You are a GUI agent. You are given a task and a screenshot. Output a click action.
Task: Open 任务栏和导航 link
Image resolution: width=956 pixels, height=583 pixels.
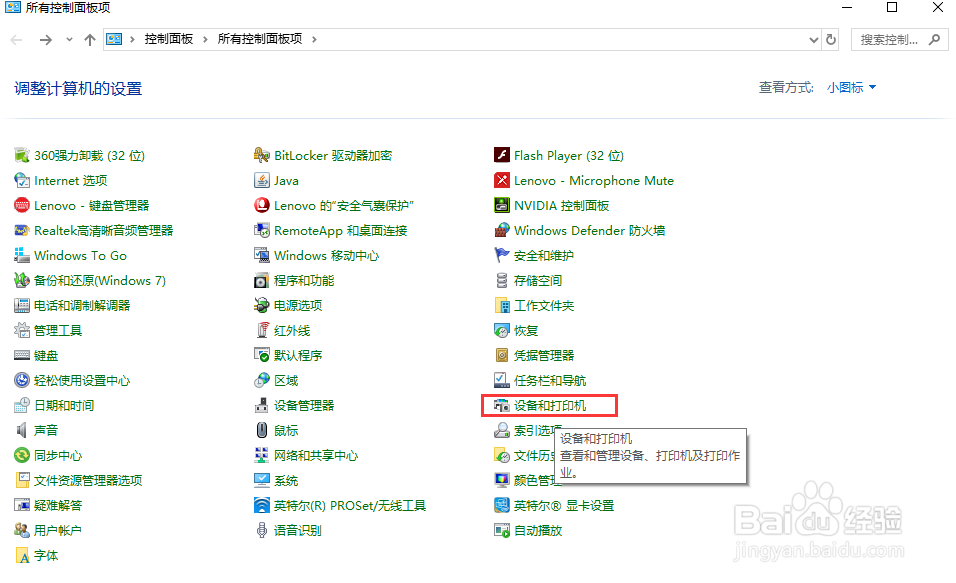[550, 381]
